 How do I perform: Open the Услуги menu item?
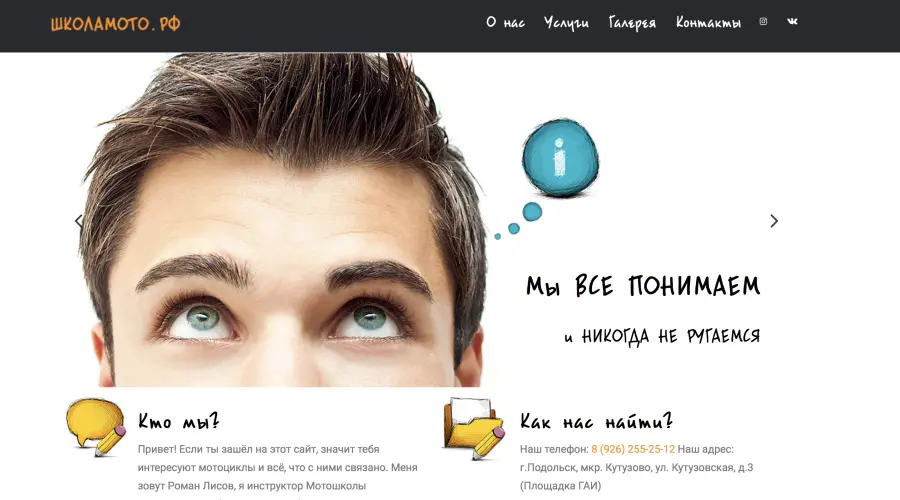(x=566, y=23)
